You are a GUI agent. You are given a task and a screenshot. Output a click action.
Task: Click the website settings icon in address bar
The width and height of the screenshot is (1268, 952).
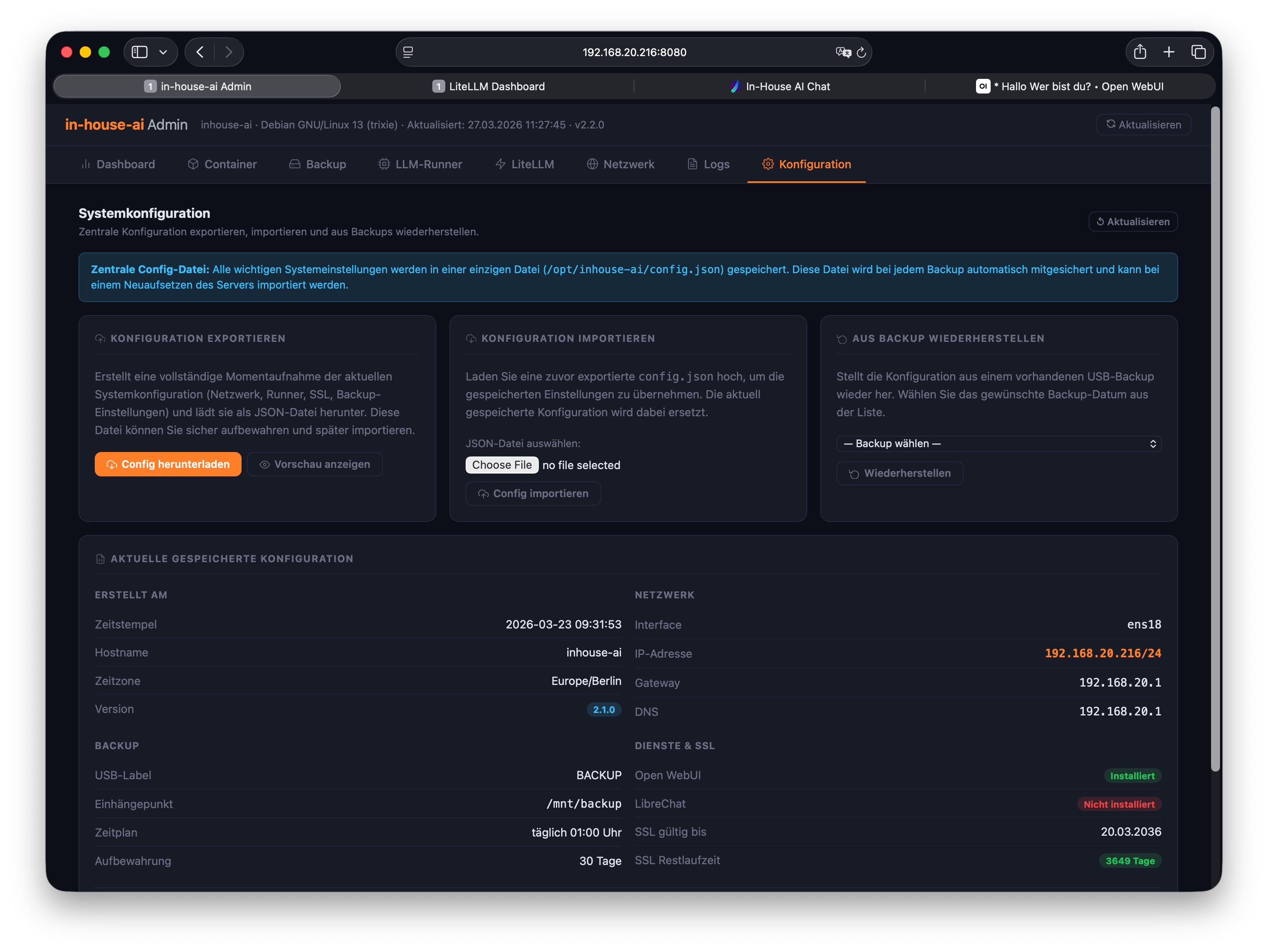coord(408,52)
